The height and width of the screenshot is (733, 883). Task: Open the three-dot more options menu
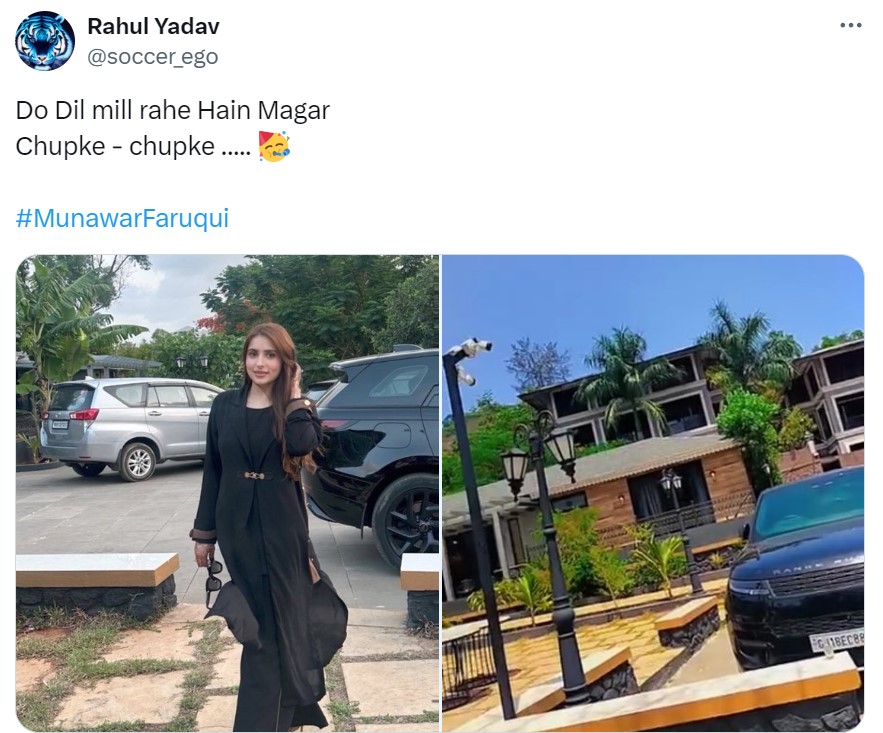tap(851, 25)
